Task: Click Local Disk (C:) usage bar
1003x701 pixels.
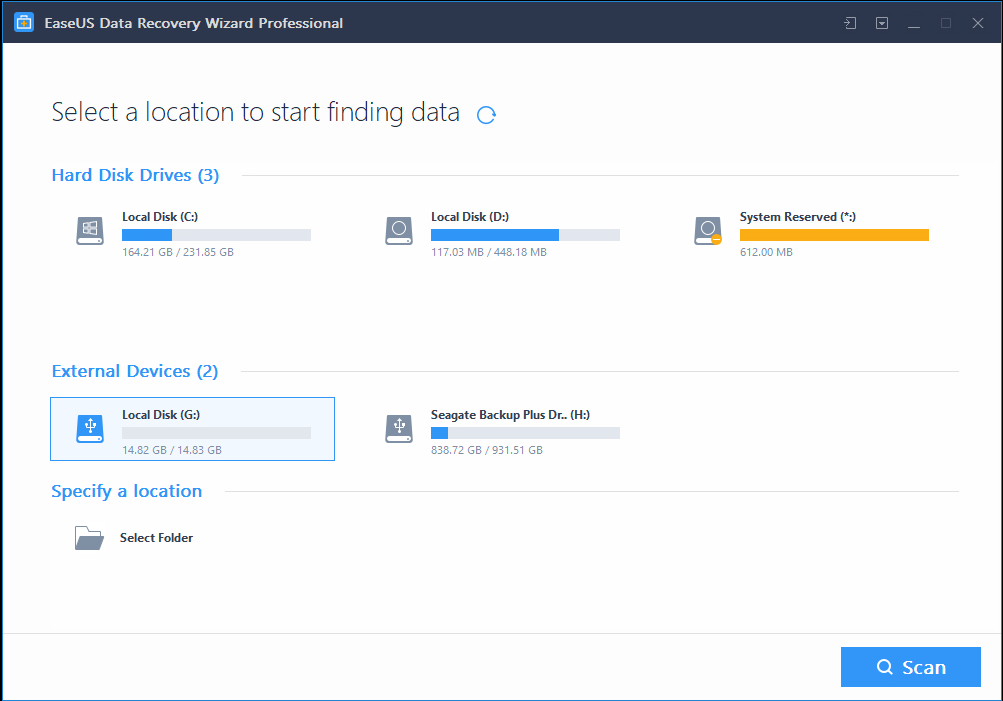Action: (x=216, y=235)
